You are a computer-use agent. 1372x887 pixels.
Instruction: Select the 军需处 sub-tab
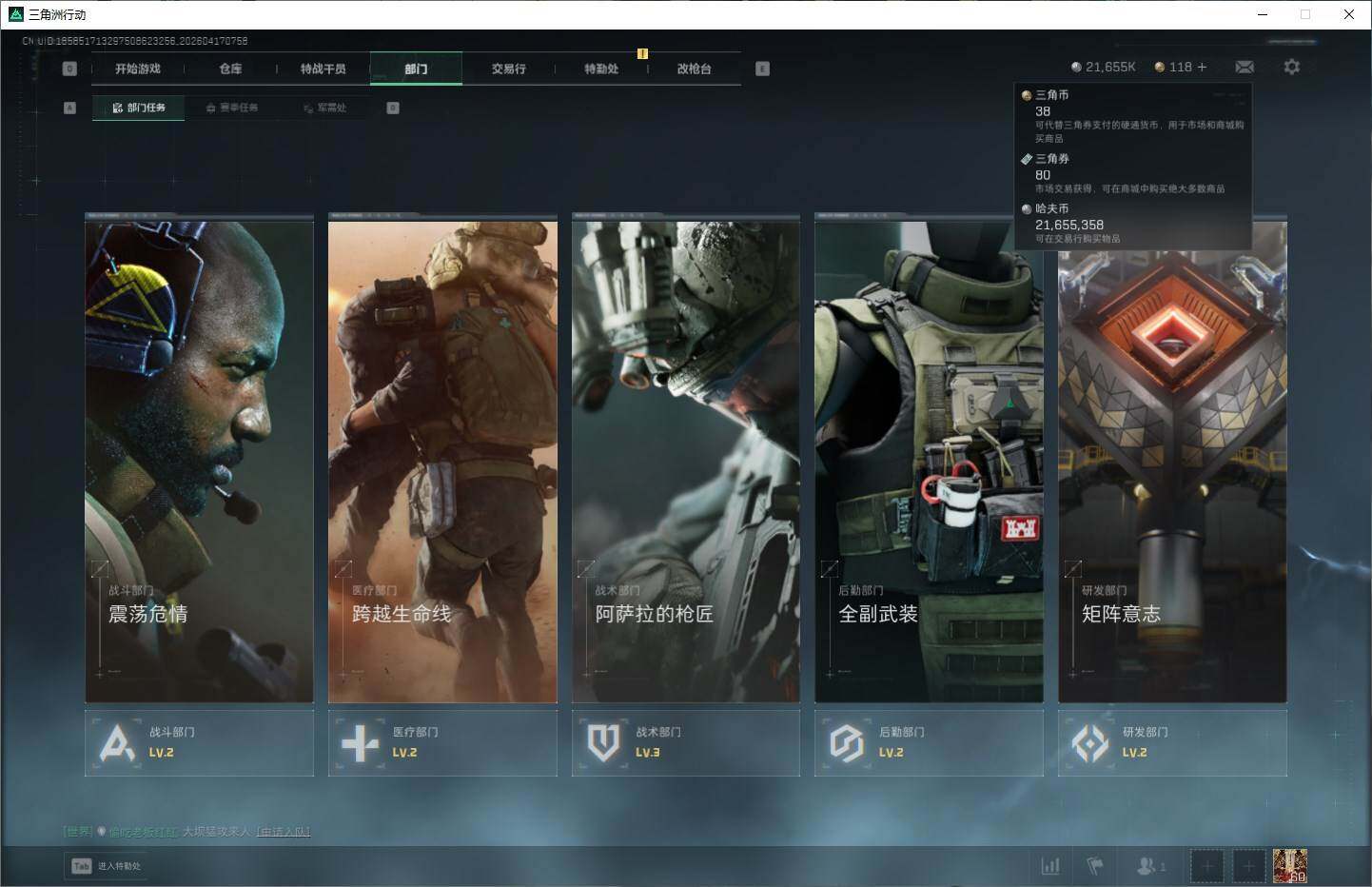pos(325,108)
